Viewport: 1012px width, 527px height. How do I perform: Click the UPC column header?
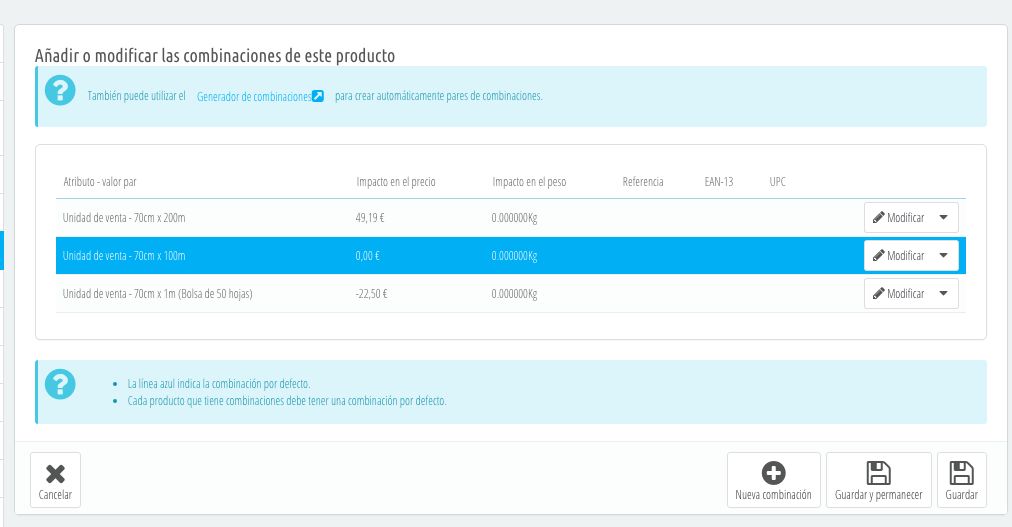click(778, 182)
